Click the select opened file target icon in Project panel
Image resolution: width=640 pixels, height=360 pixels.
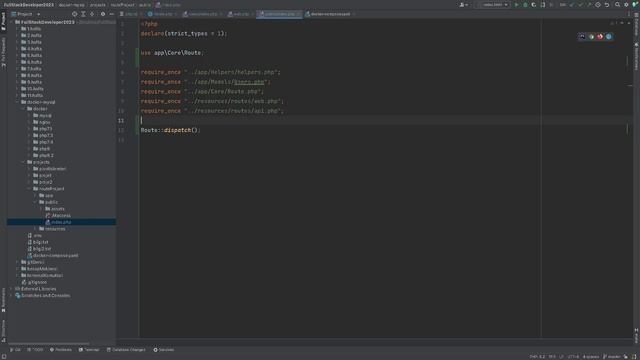click(74, 14)
